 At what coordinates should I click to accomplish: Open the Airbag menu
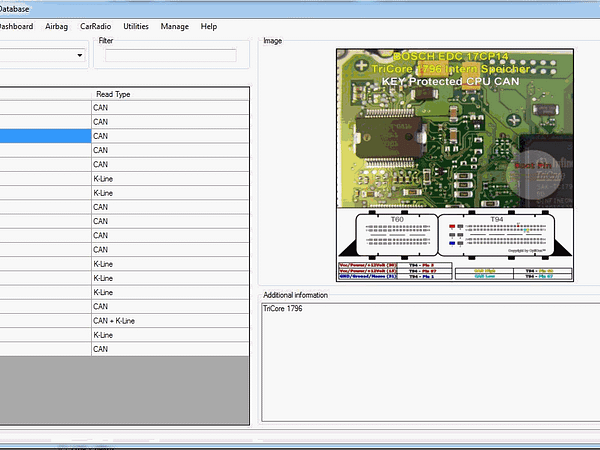point(57,26)
